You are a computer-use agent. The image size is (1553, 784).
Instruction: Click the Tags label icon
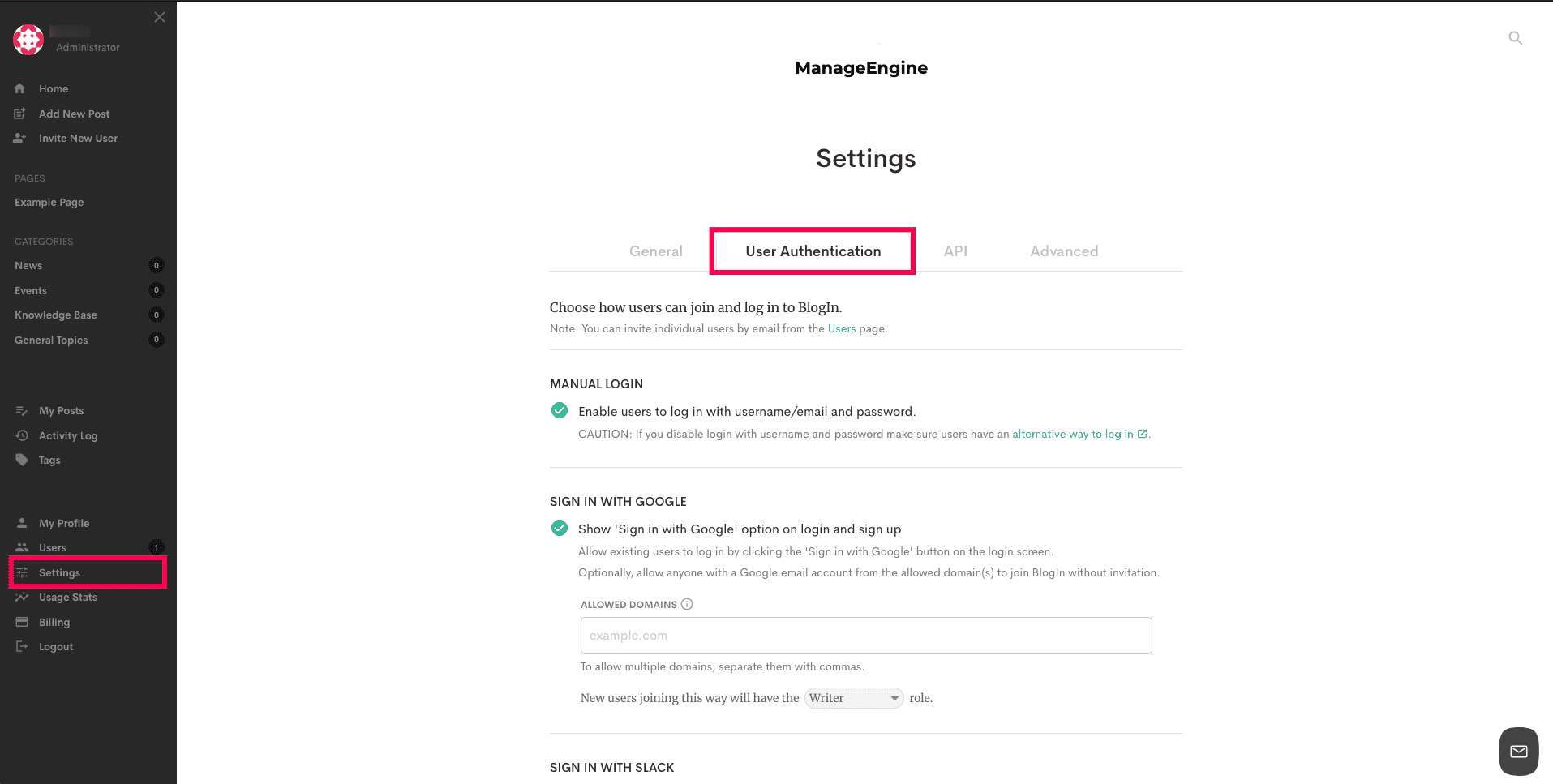click(22, 460)
